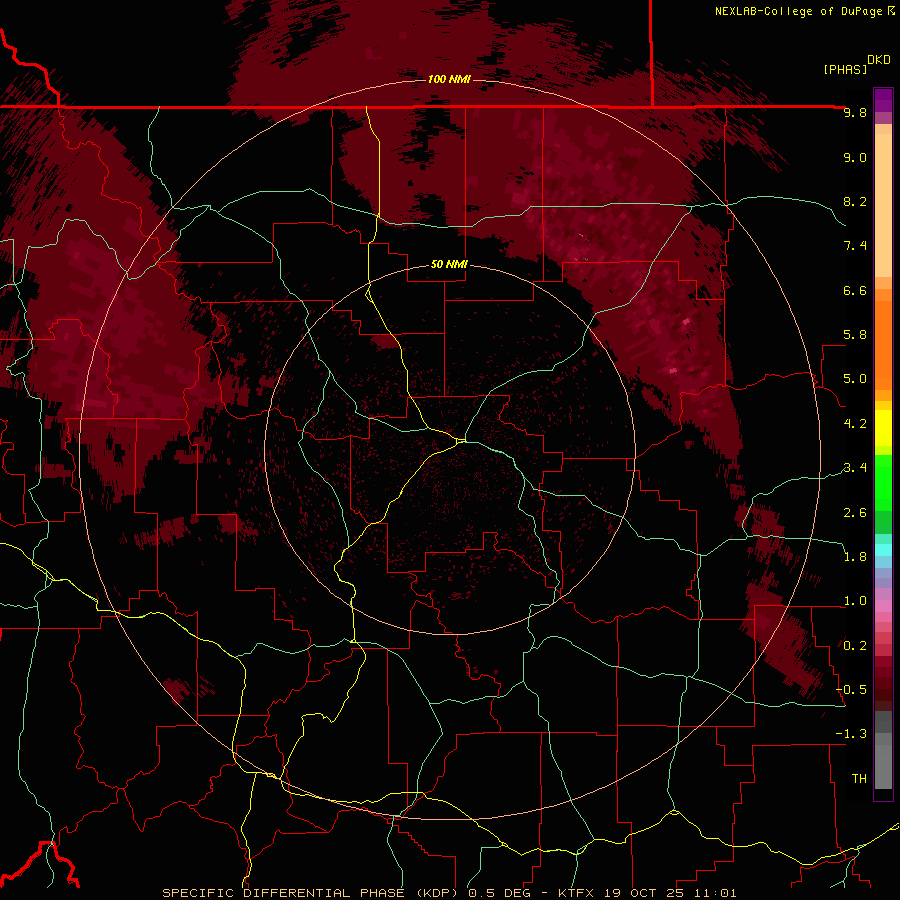The image size is (900, 900).
Task: Click the DKD [PHAS] legend title
Action: coord(856,64)
